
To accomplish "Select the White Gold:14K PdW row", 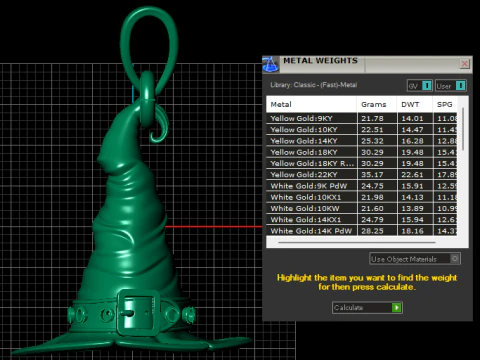I will pyautogui.click(x=362, y=231).
